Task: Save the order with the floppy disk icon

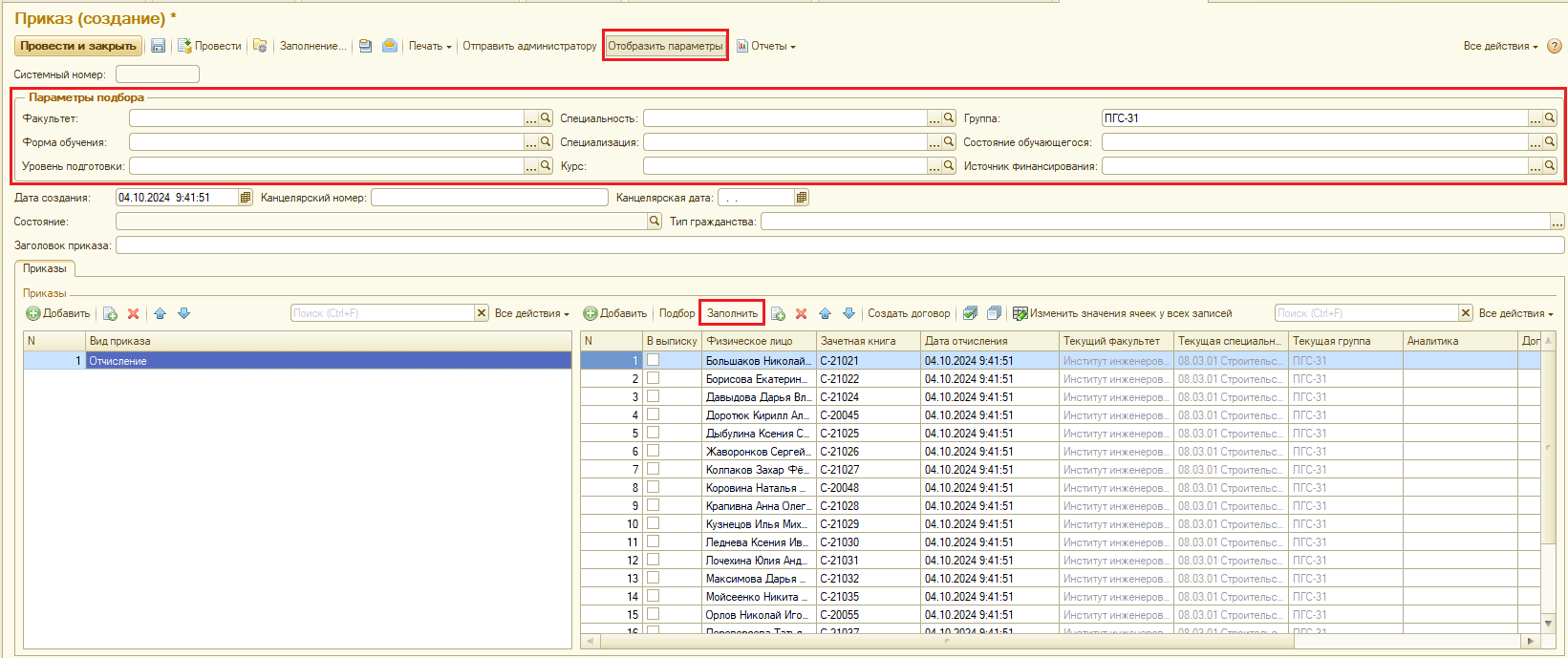Action: [x=159, y=46]
